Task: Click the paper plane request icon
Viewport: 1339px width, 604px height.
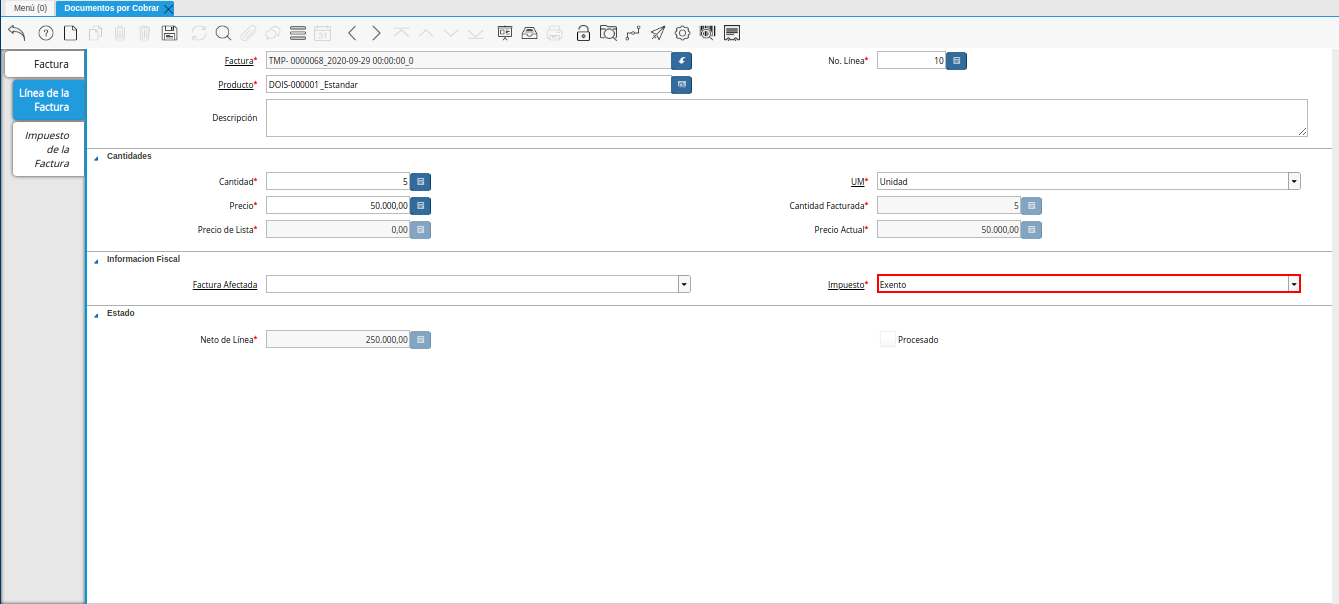Action: coord(658,33)
